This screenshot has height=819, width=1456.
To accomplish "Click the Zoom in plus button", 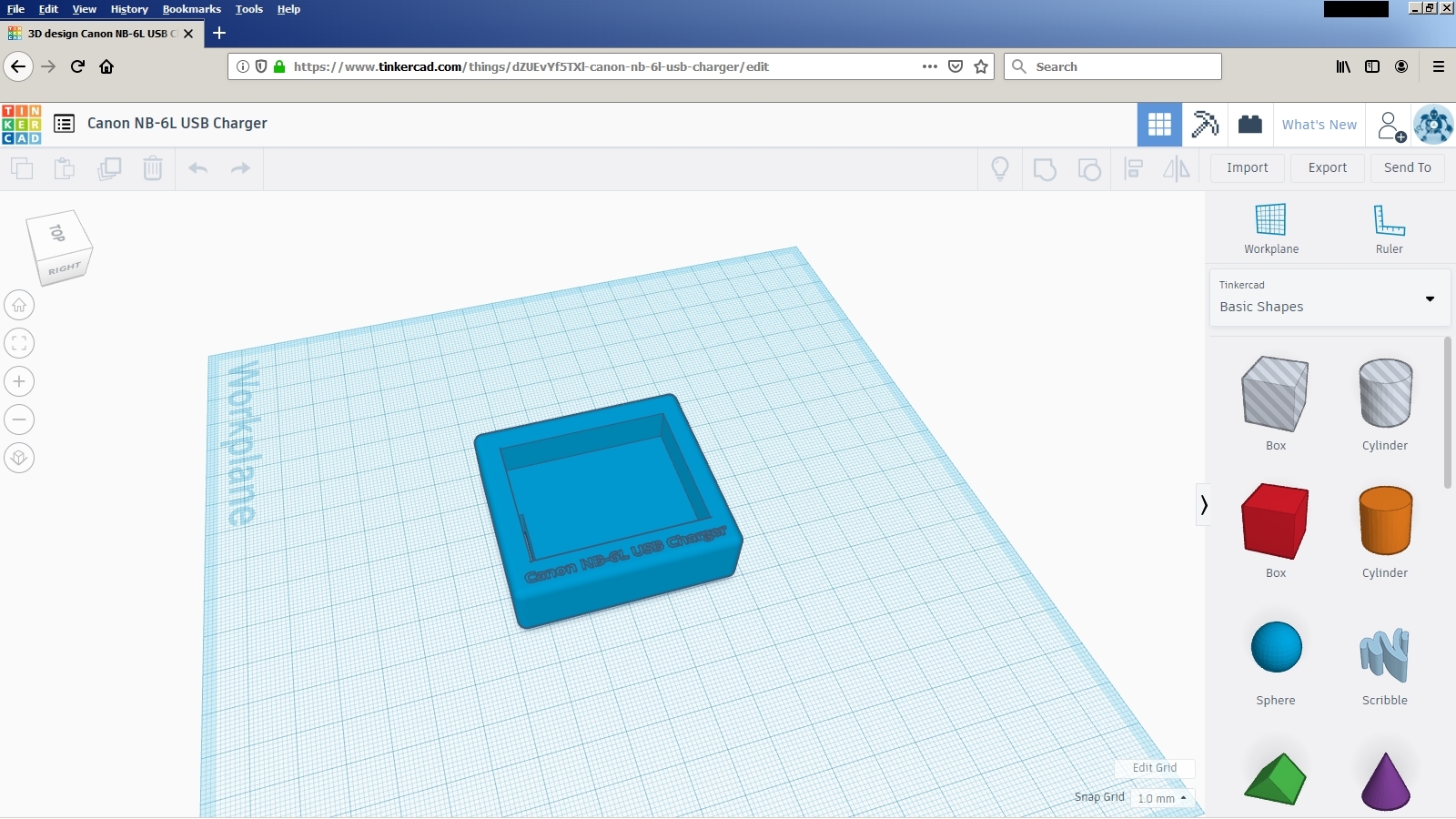I will click(x=19, y=381).
